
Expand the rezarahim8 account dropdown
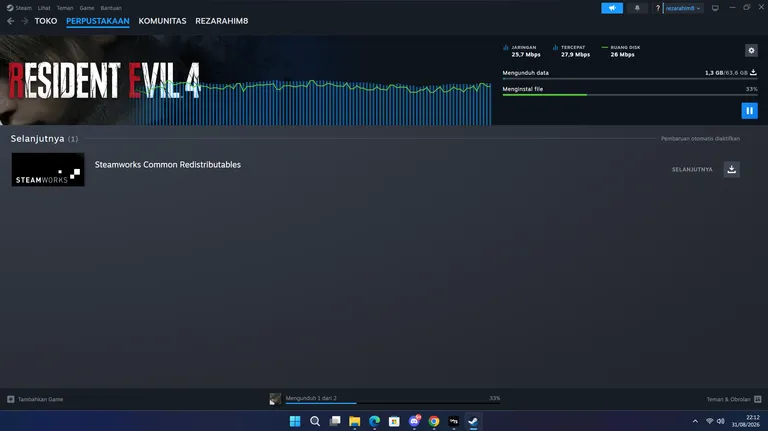(683, 8)
